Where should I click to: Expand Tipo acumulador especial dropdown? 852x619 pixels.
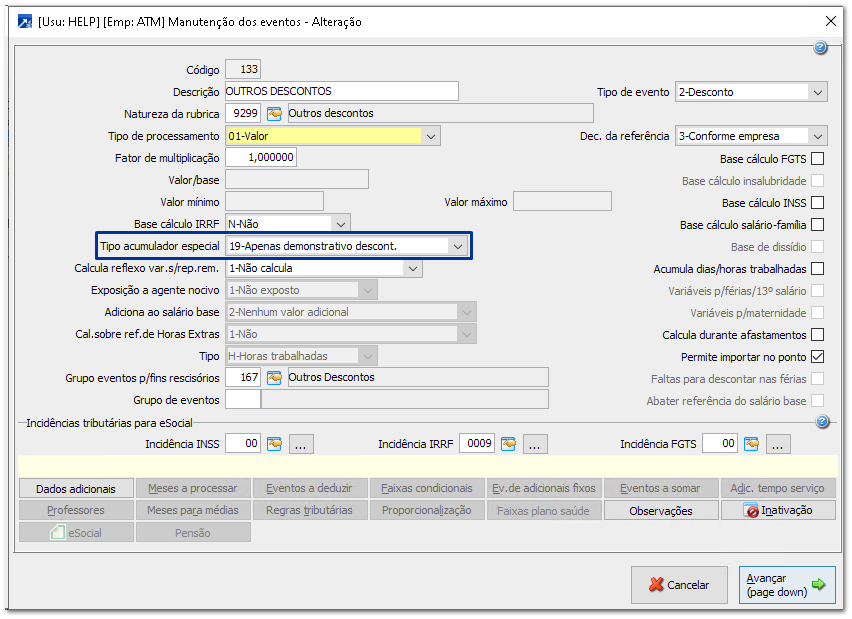click(x=457, y=246)
